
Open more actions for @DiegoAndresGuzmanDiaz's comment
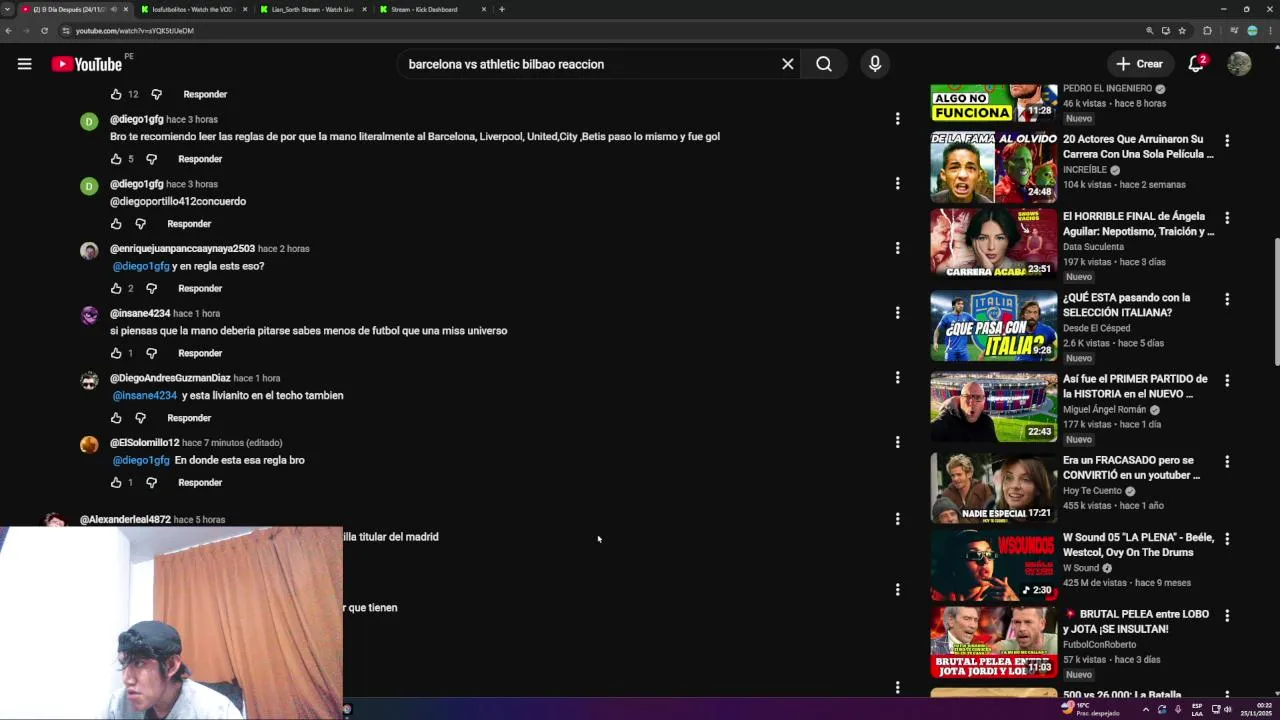coord(897,378)
